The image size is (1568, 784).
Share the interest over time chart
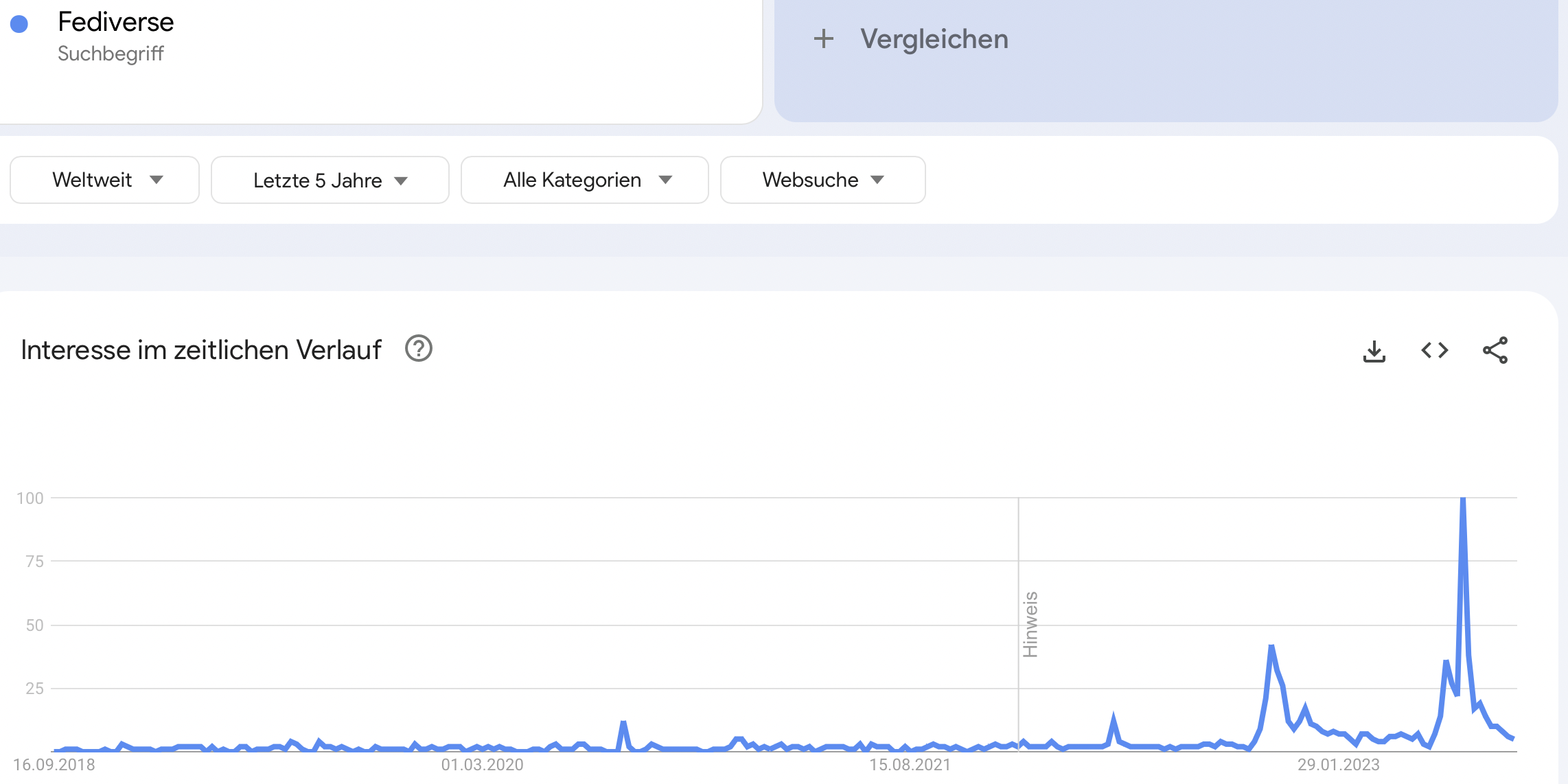(1495, 350)
